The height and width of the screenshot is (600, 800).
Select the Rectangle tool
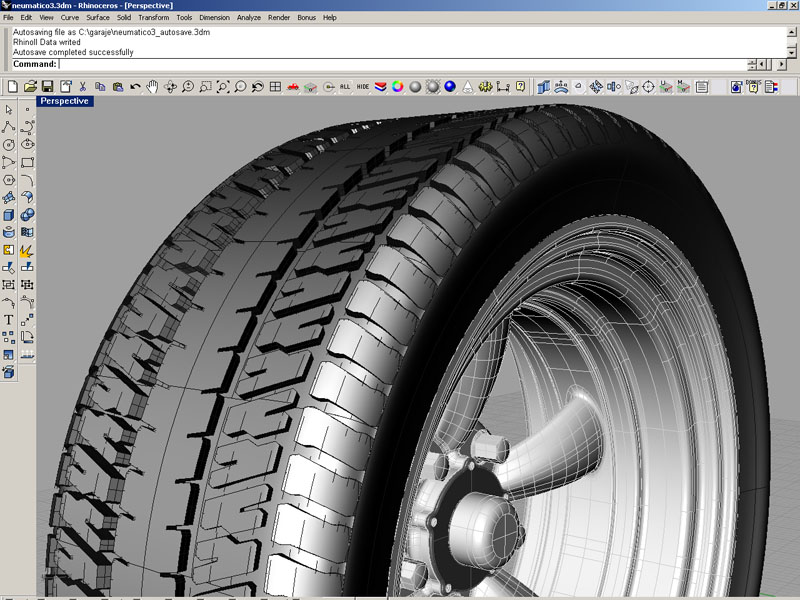28,162
